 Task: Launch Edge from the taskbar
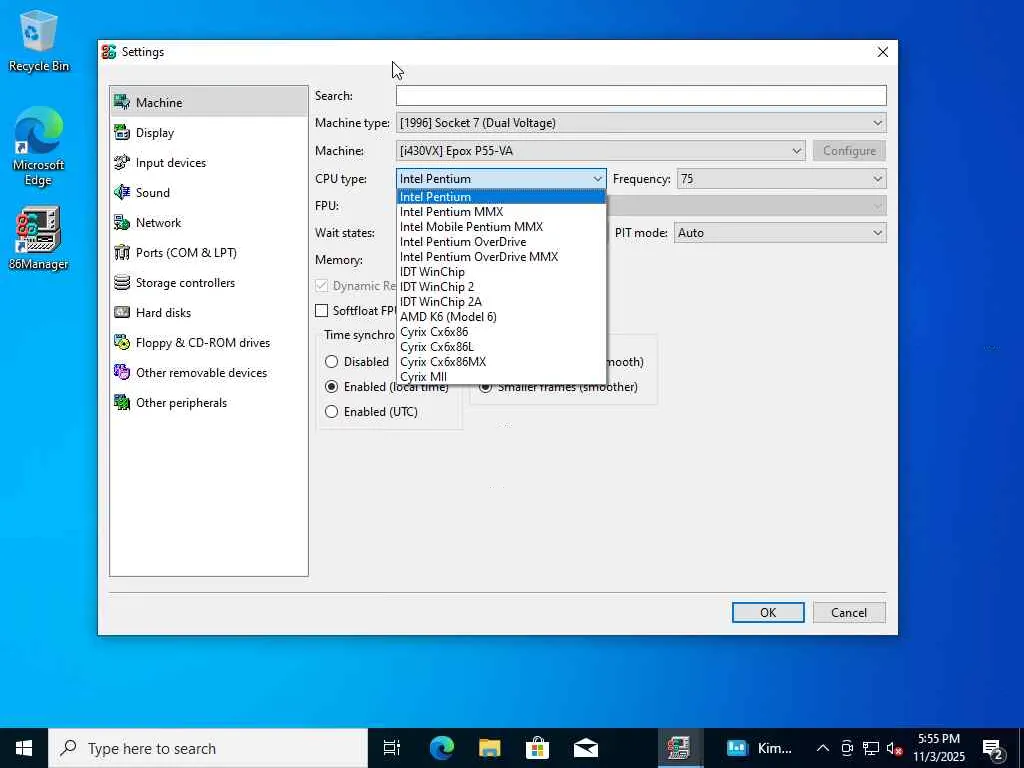pyautogui.click(x=441, y=748)
